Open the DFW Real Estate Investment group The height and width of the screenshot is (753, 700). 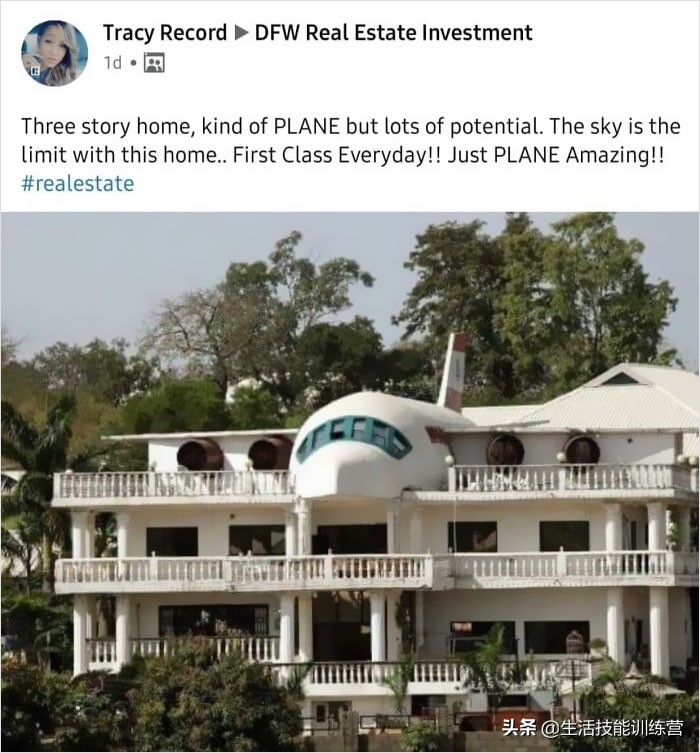tap(393, 33)
